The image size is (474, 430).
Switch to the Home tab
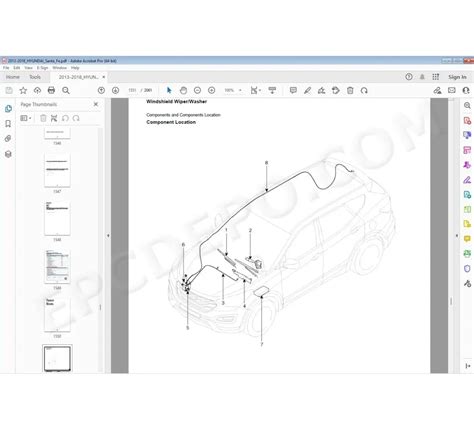click(13, 77)
